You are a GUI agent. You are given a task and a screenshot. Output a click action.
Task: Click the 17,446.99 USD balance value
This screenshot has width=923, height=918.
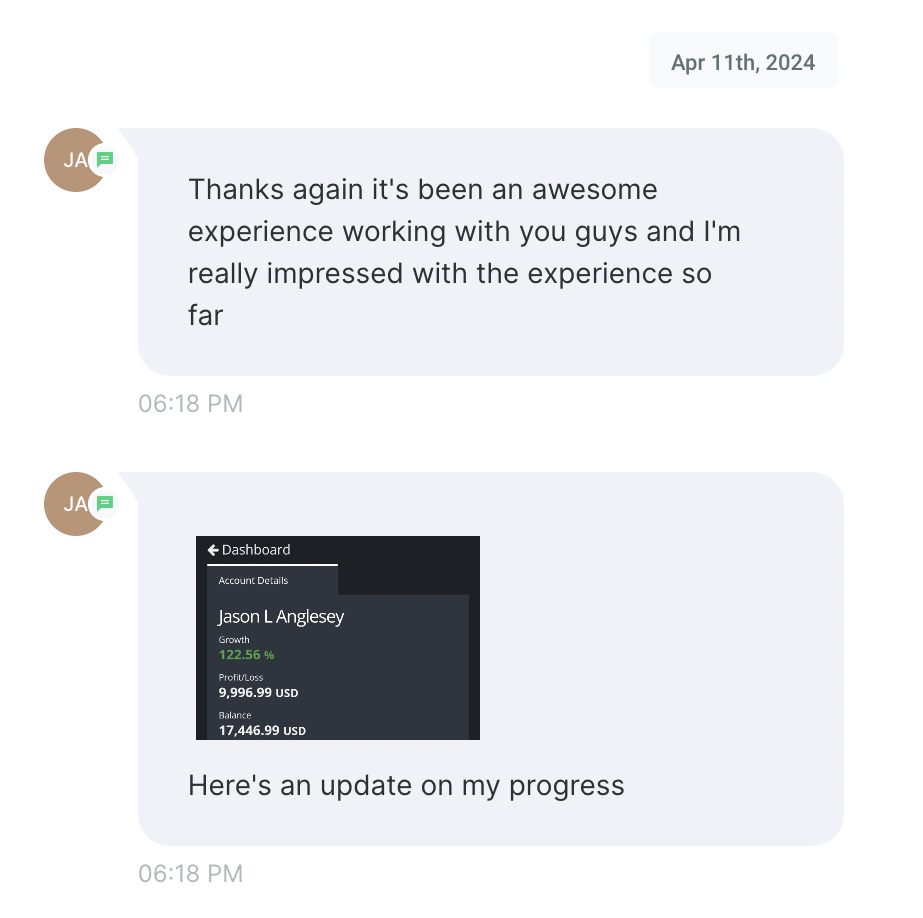(262, 730)
